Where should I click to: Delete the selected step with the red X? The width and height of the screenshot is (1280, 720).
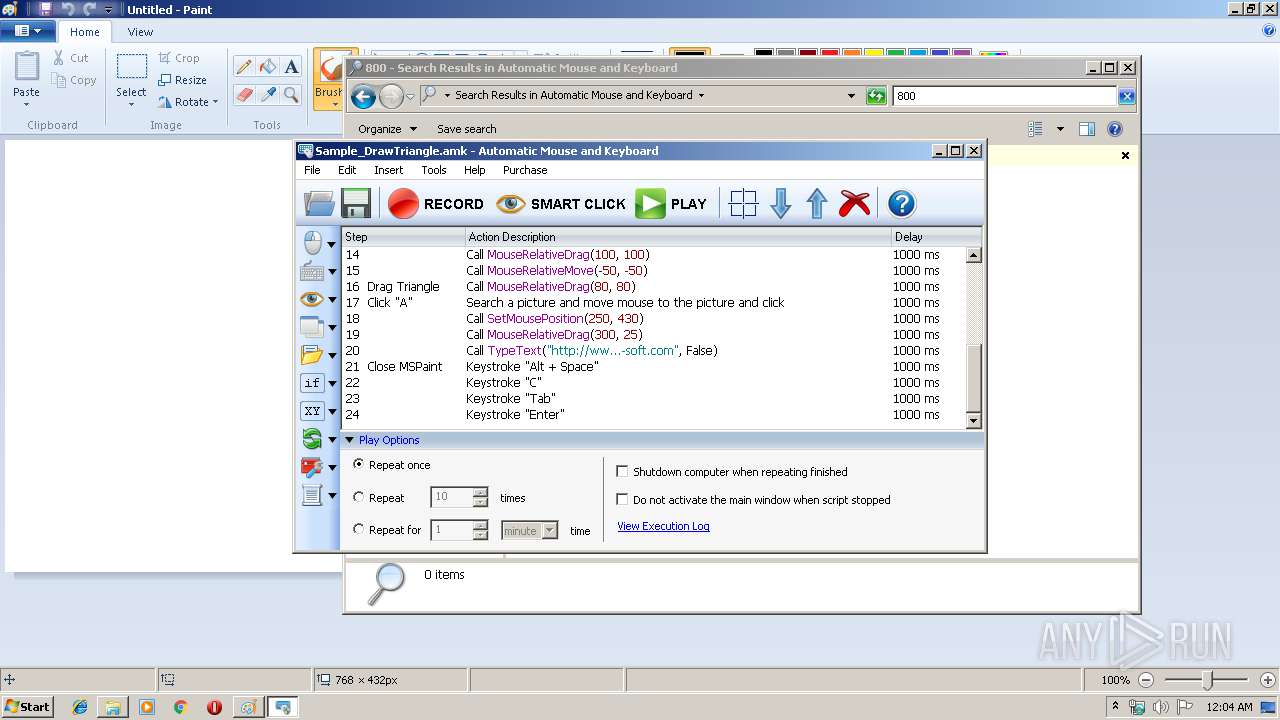[x=854, y=204]
